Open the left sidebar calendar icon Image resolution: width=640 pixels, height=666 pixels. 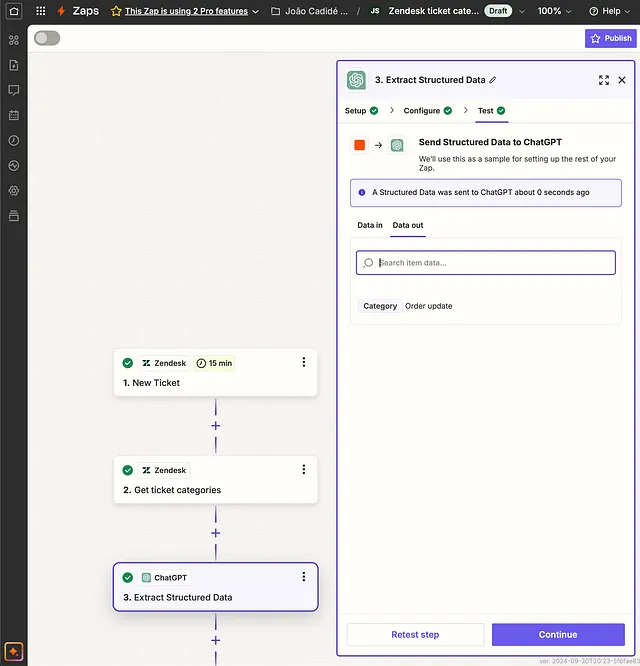[14, 115]
